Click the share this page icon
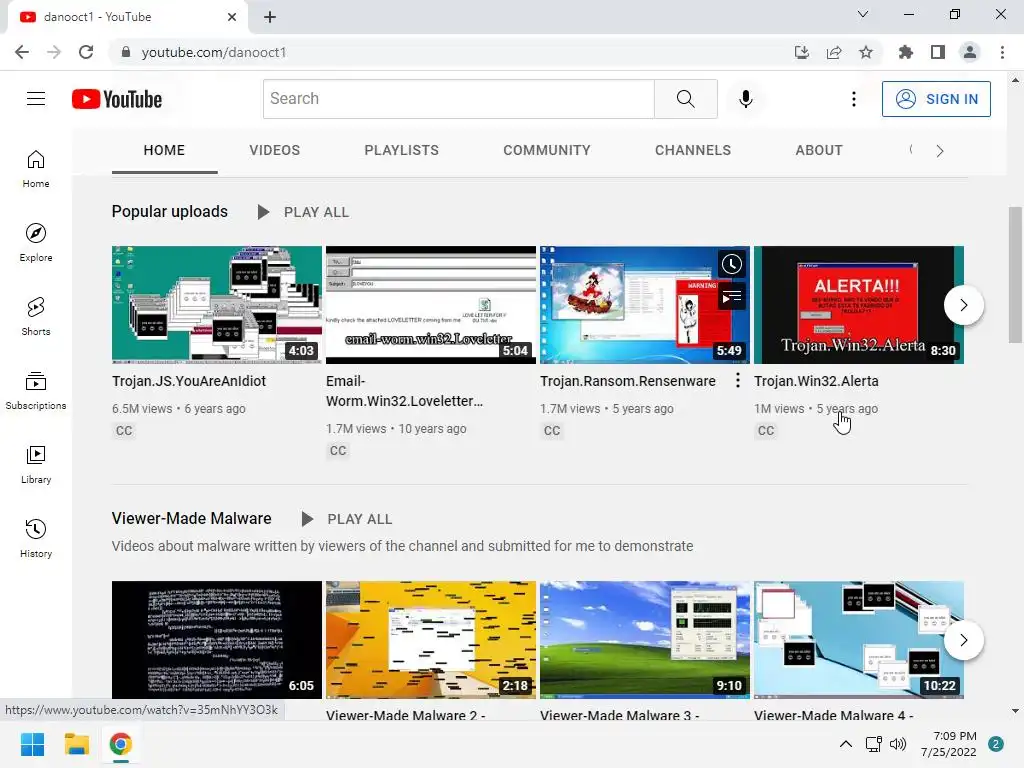 click(834, 52)
